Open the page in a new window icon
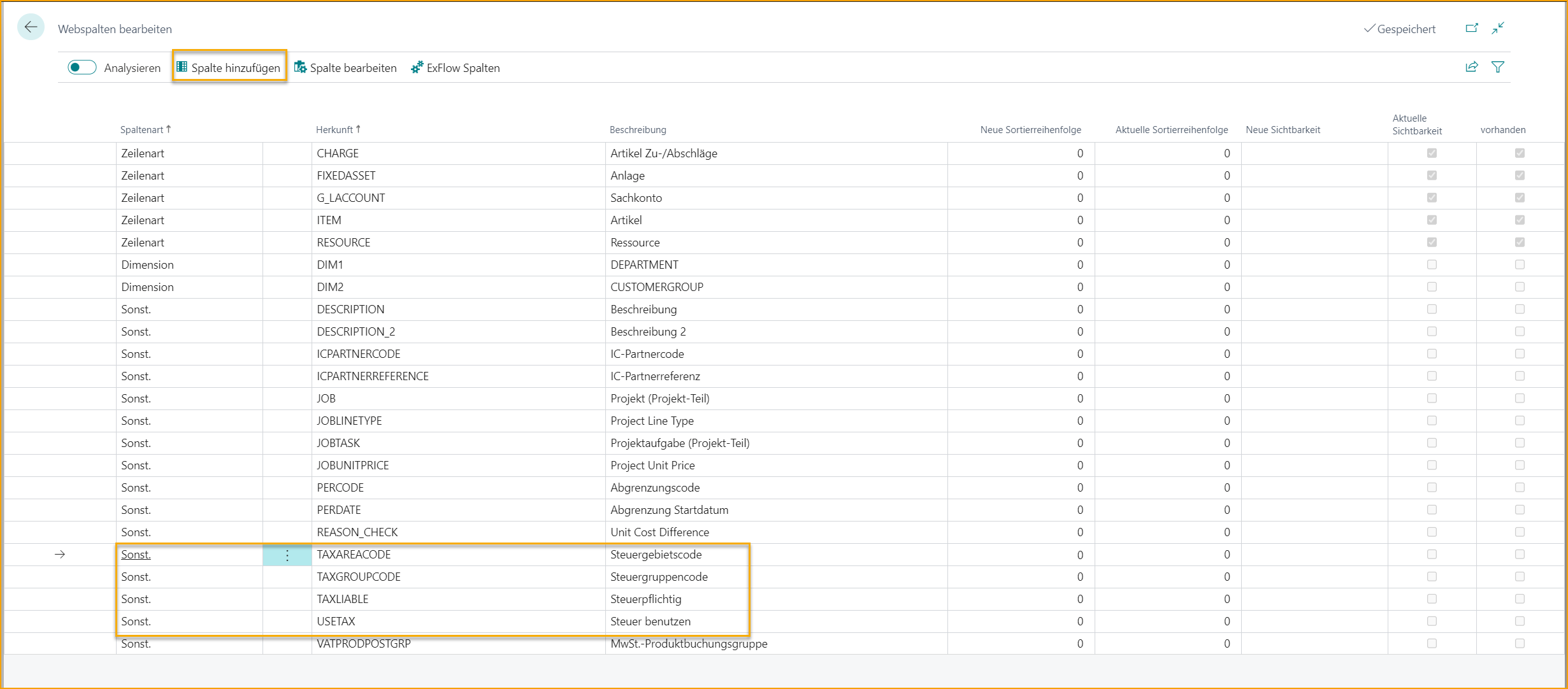The width and height of the screenshot is (1568, 689). tap(1472, 28)
